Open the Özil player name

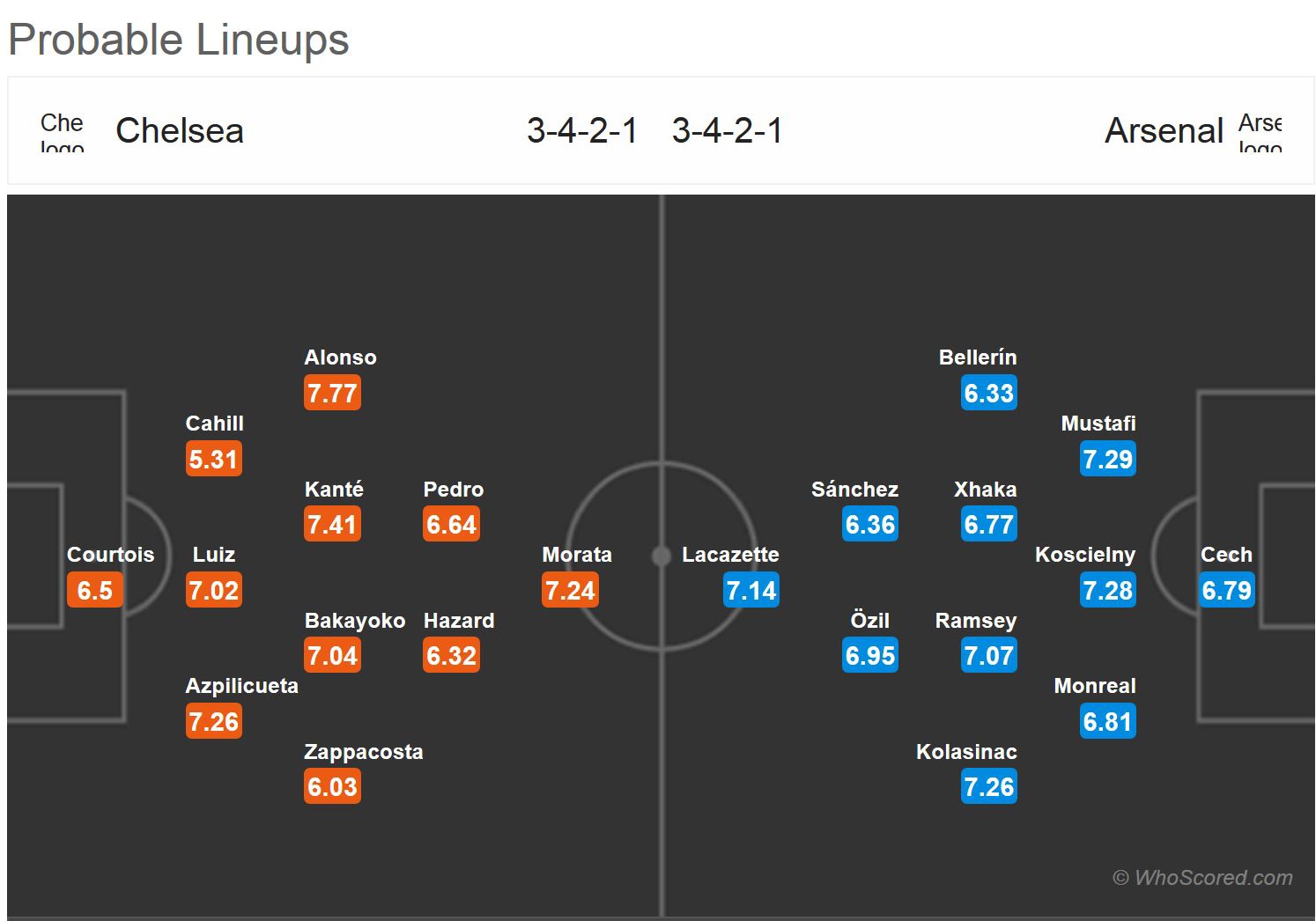(869, 621)
